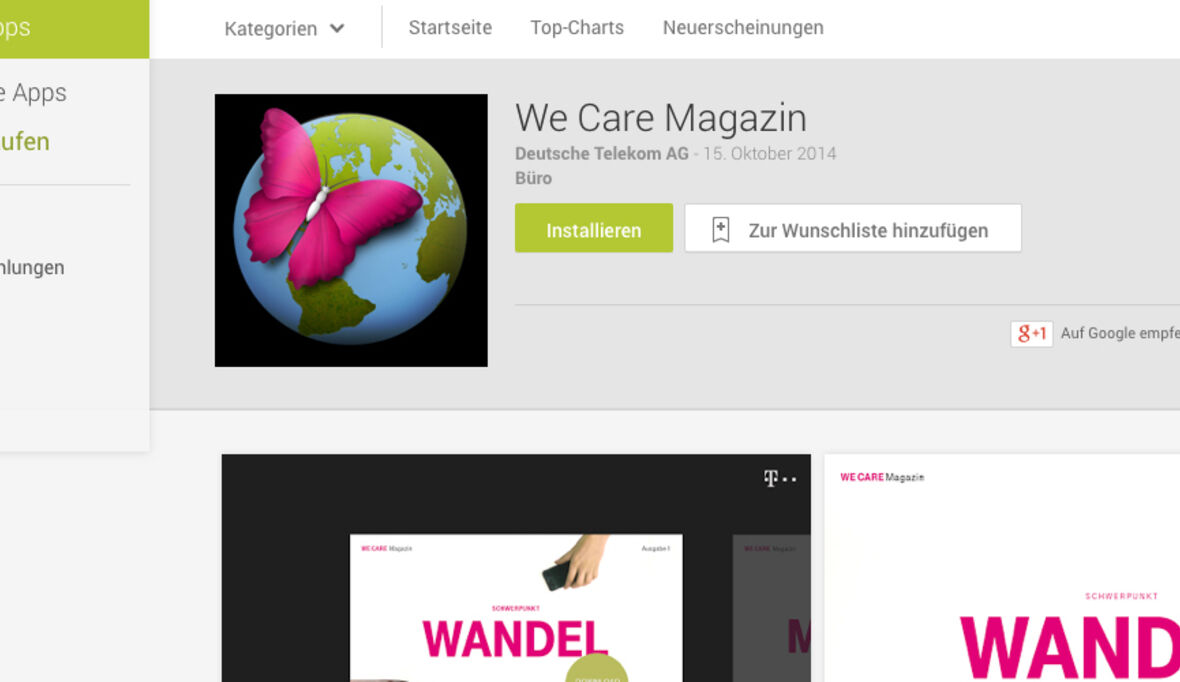1180x682 pixels.
Task: Select the green 'ufen' sidebar item
Action: (x=25, y=142)
